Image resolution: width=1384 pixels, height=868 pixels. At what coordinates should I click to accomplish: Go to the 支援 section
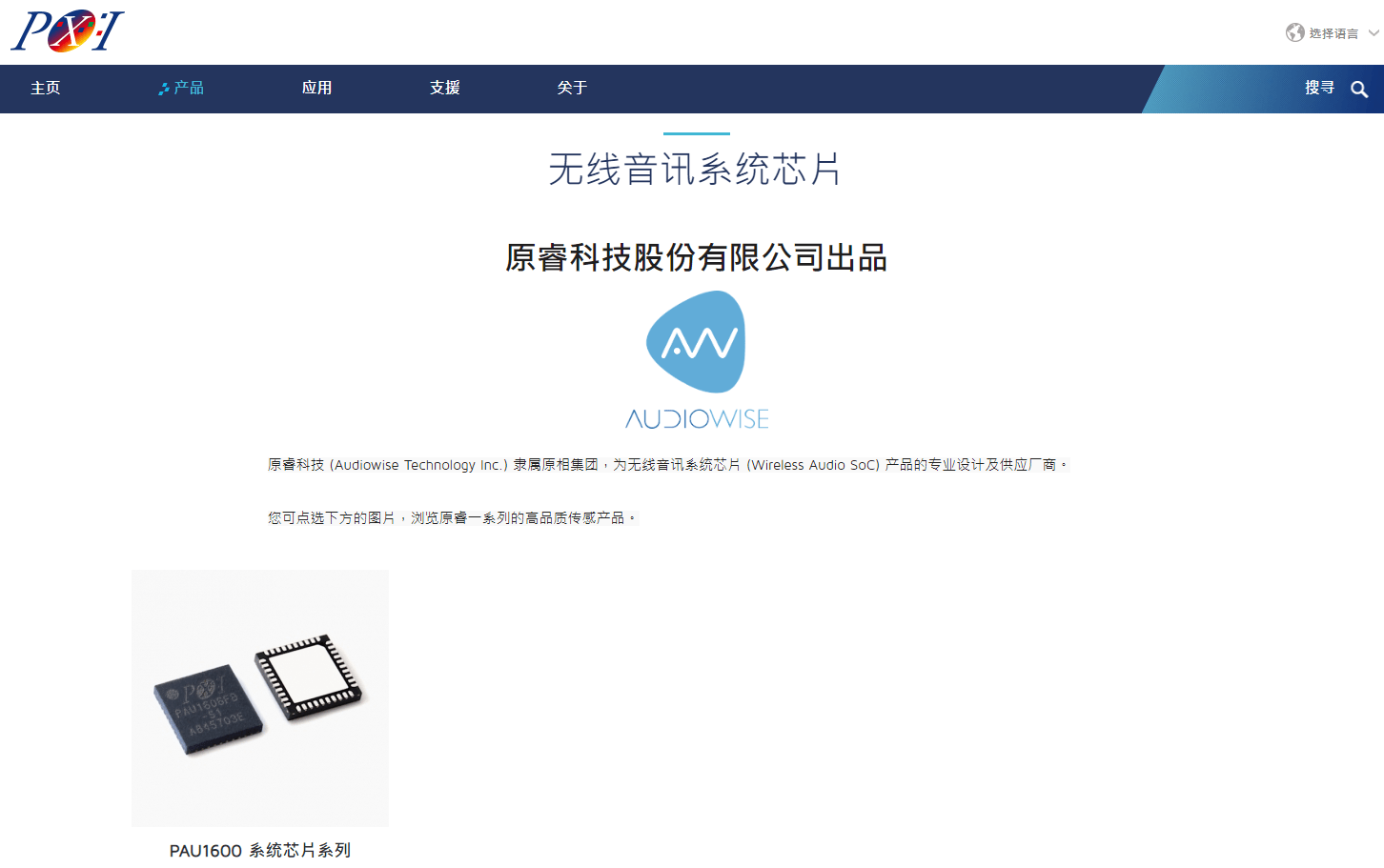(444, 88)
